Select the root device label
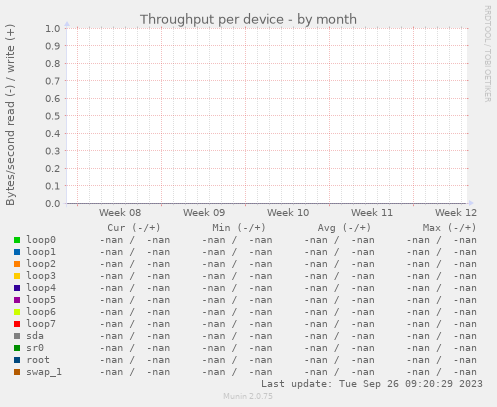This screenshot has height=407, width=497. 38,360
